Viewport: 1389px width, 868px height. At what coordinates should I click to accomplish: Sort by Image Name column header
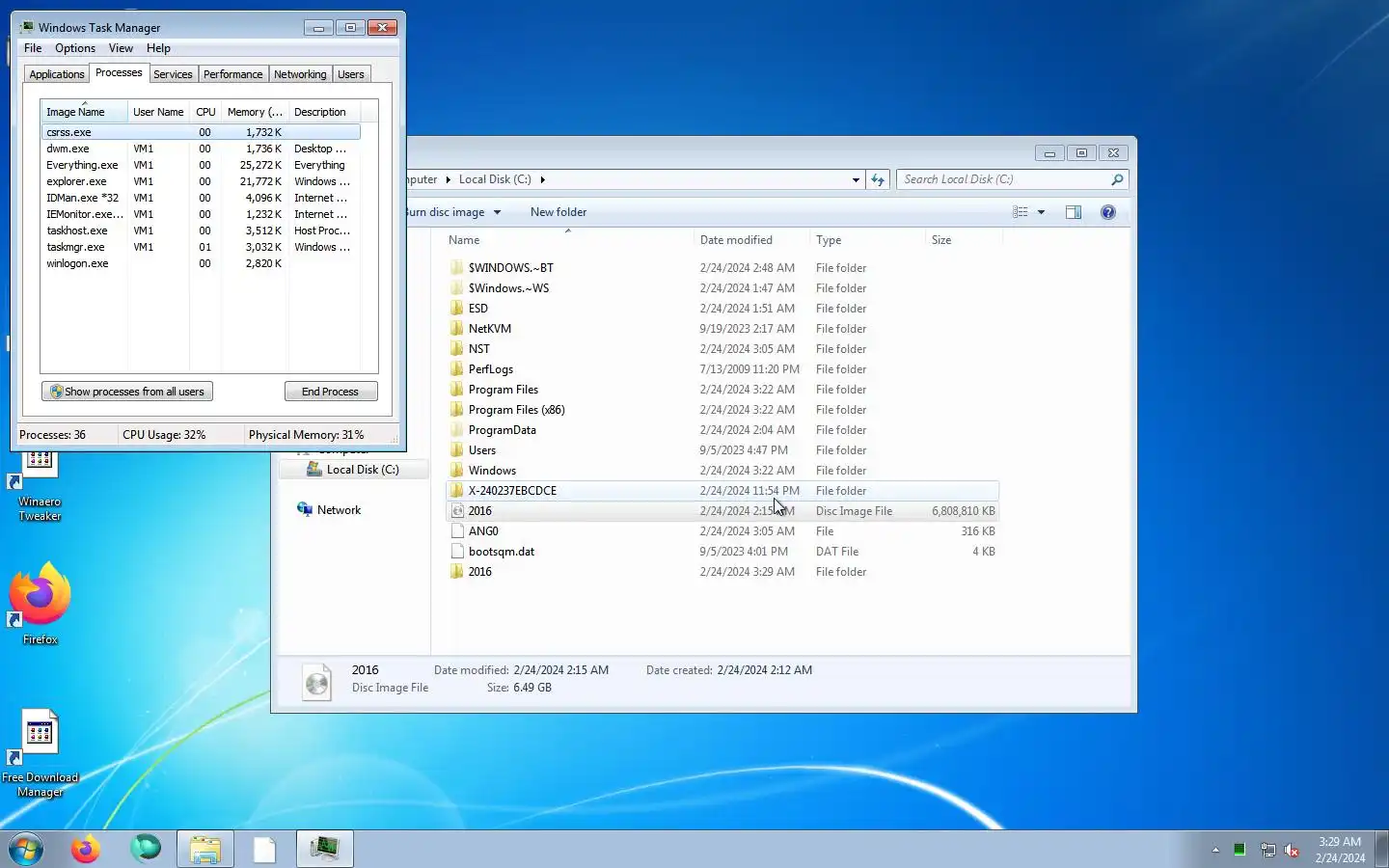84,112
